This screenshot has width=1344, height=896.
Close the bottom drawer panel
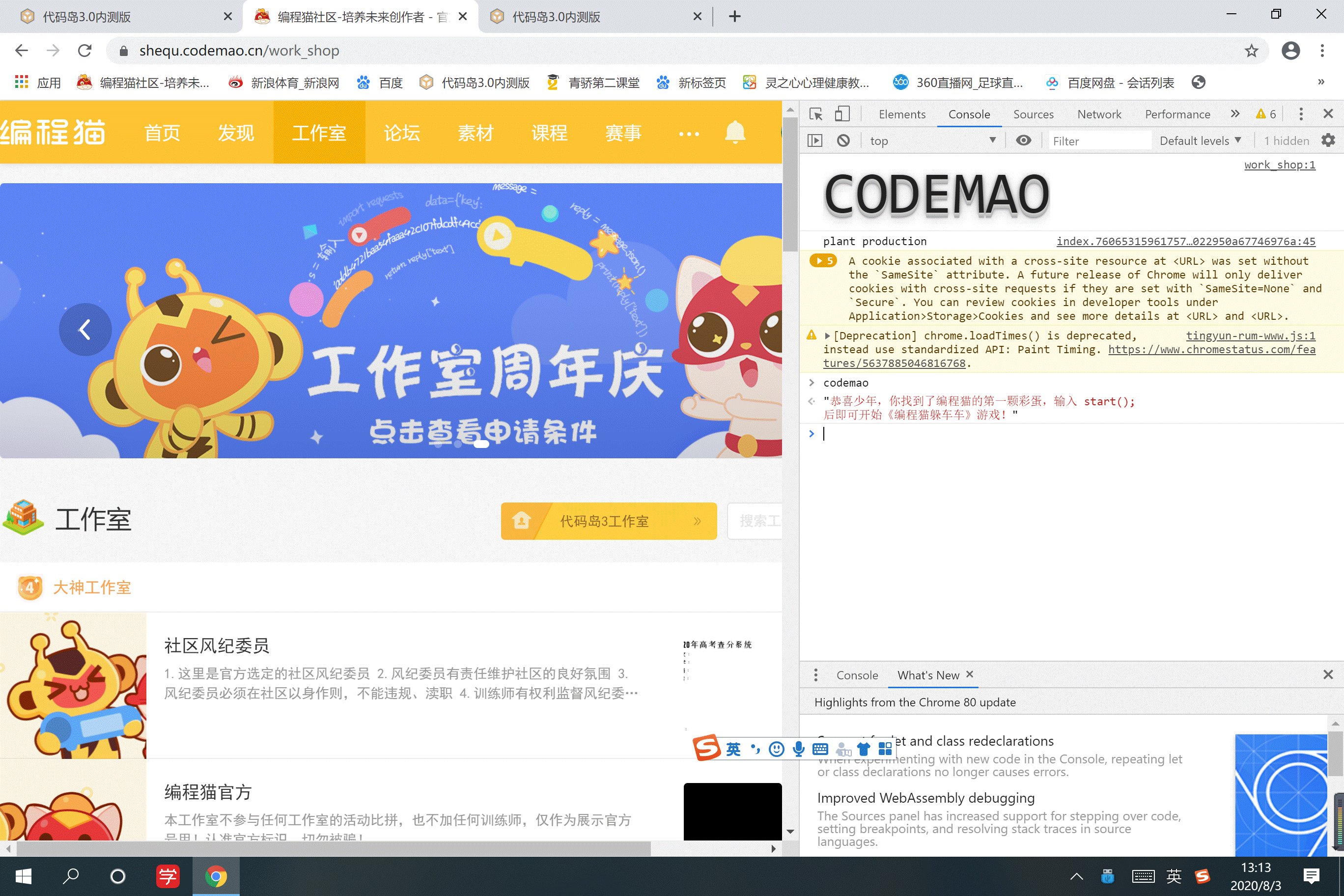(1328, 675)
